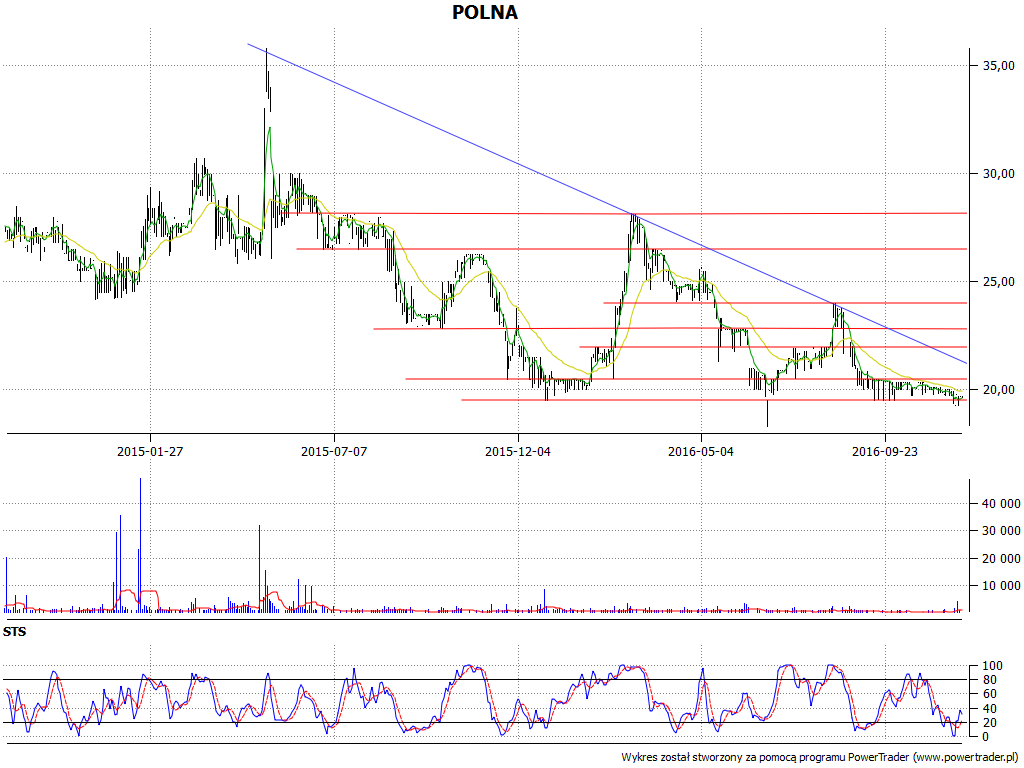This screenshot has height=768, width=1024.
Task: Click the 100 level on STS axis
Action: [993, 666]
